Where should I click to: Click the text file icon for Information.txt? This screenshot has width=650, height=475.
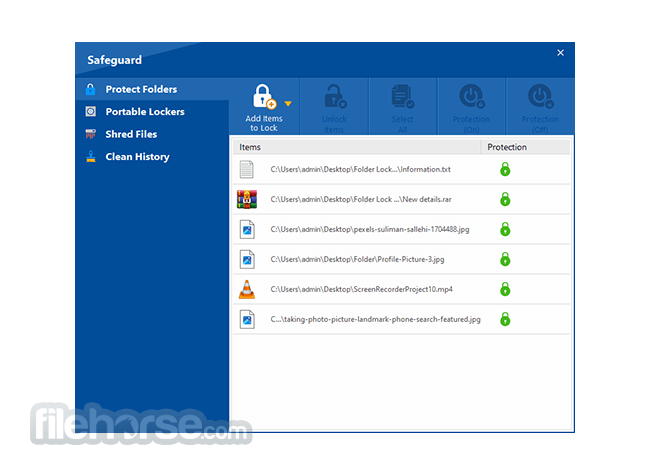click(x=247, y=170)
